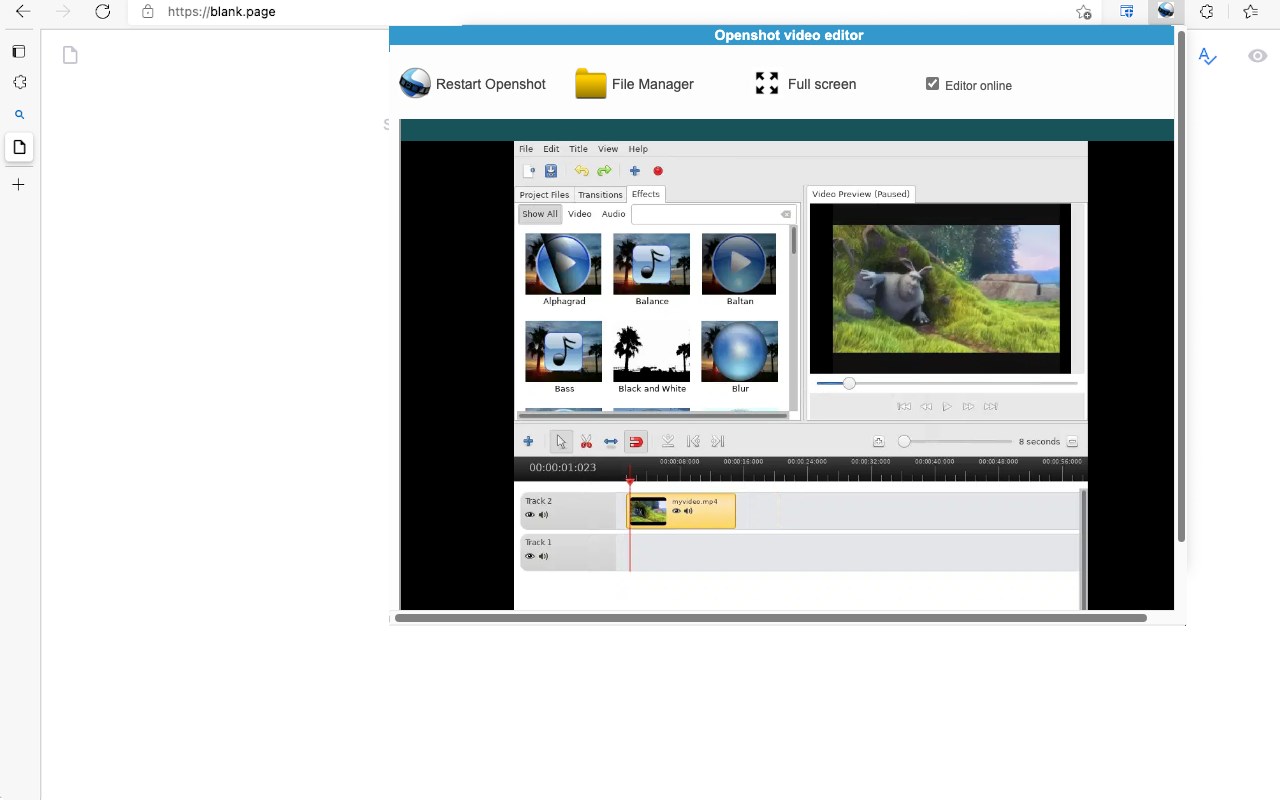Select the Alphagrad effect thumbnail
Viewport: 1280px width, 800px height.
[564, 264]
